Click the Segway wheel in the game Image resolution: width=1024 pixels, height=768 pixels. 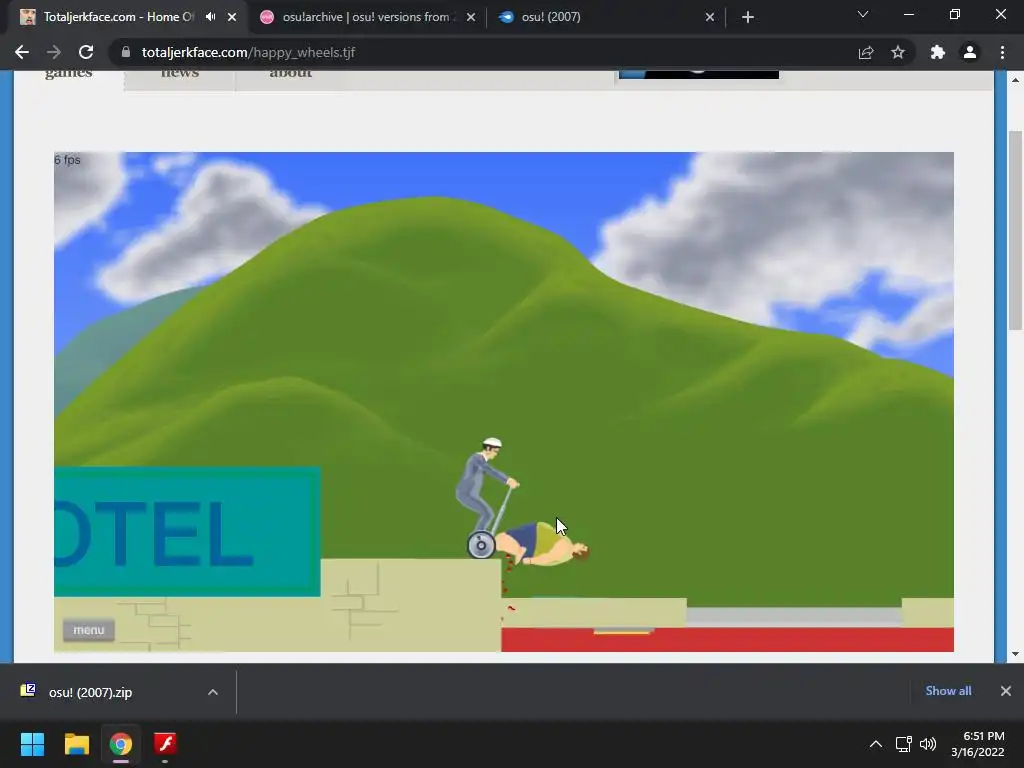coord(481,545)
